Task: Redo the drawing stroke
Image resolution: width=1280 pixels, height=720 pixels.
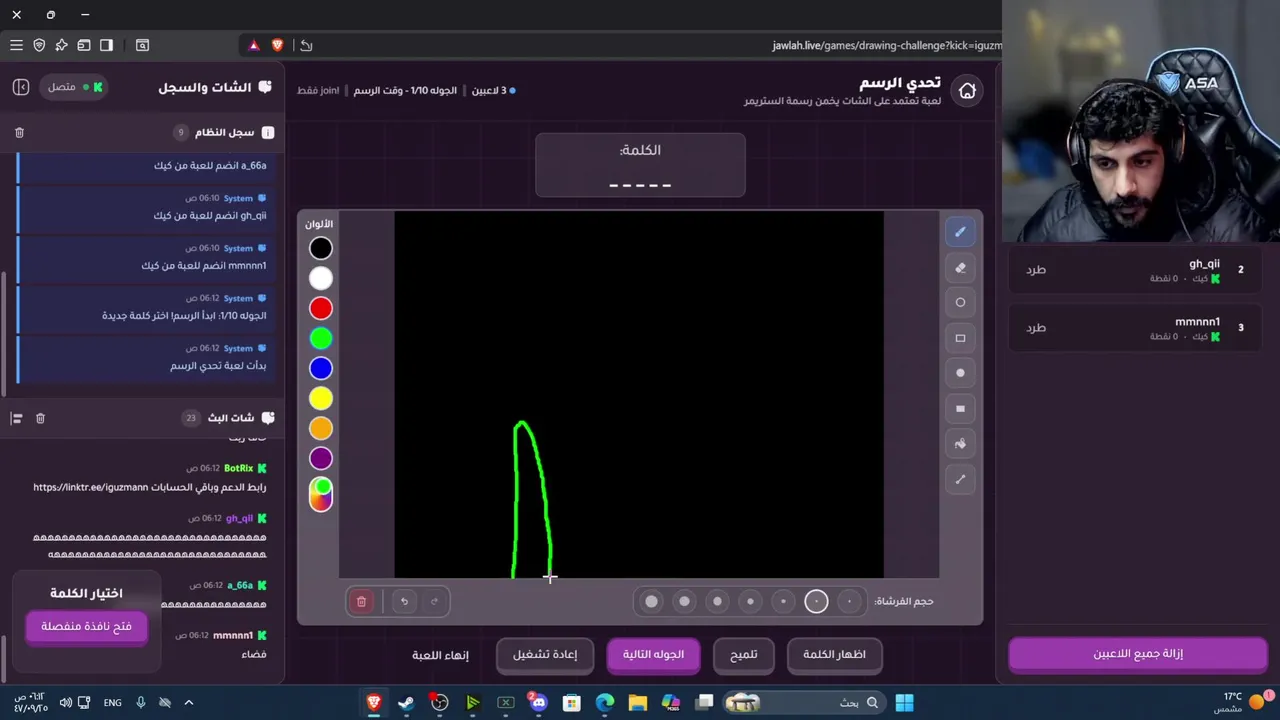Action: 434,601
